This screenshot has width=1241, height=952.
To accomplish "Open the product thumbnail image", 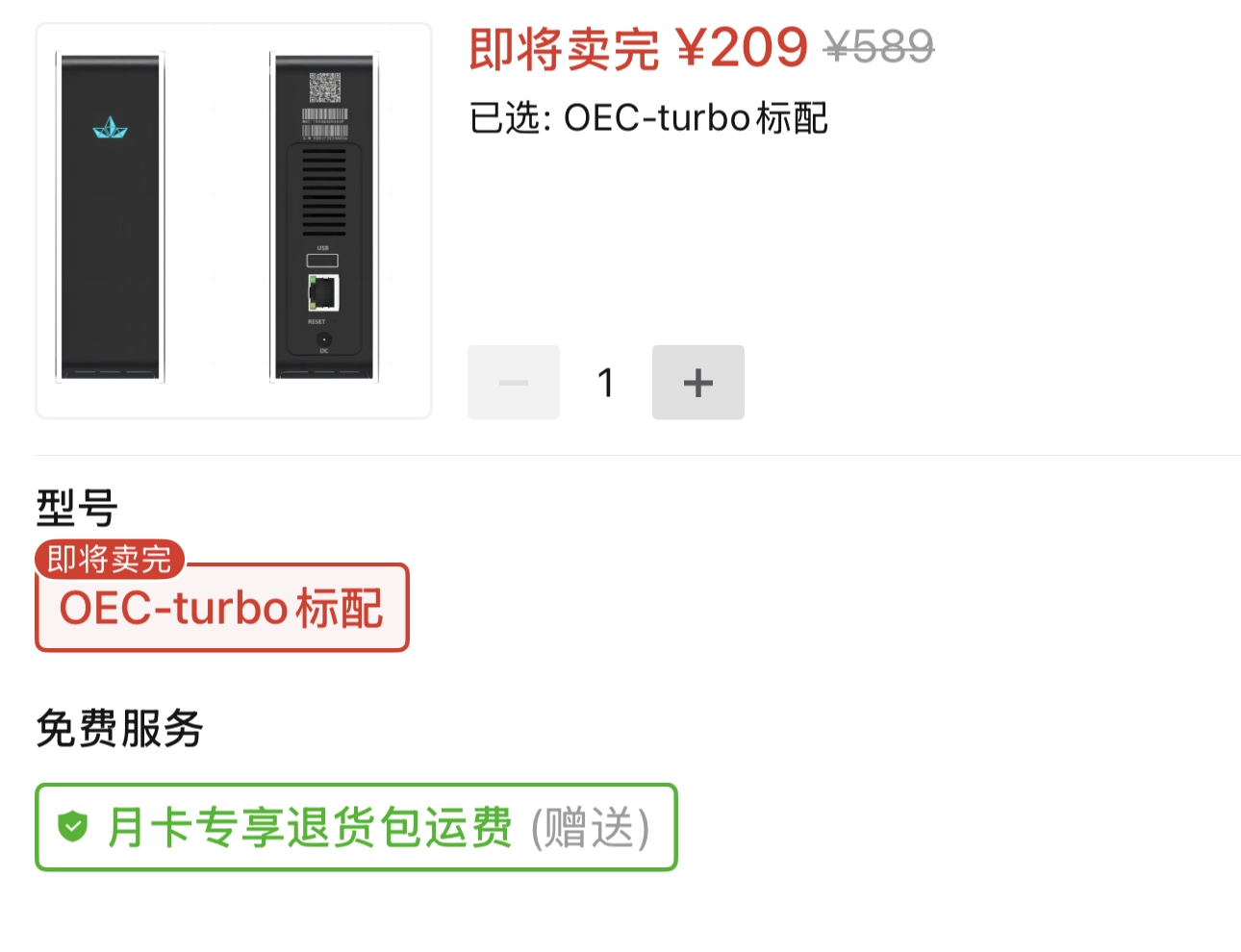I will coord(234,221).
